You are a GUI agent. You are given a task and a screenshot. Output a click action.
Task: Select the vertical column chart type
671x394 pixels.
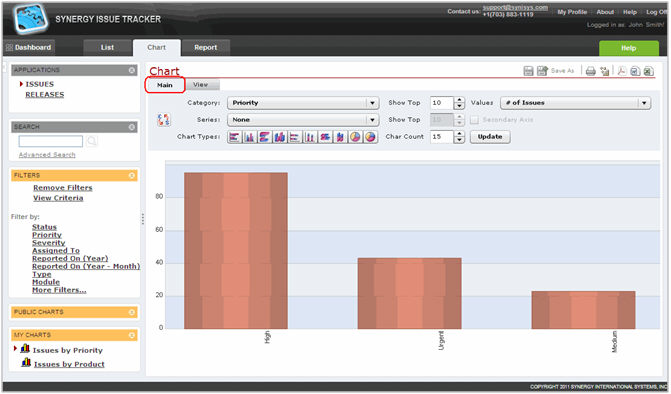tap(249, 137)
